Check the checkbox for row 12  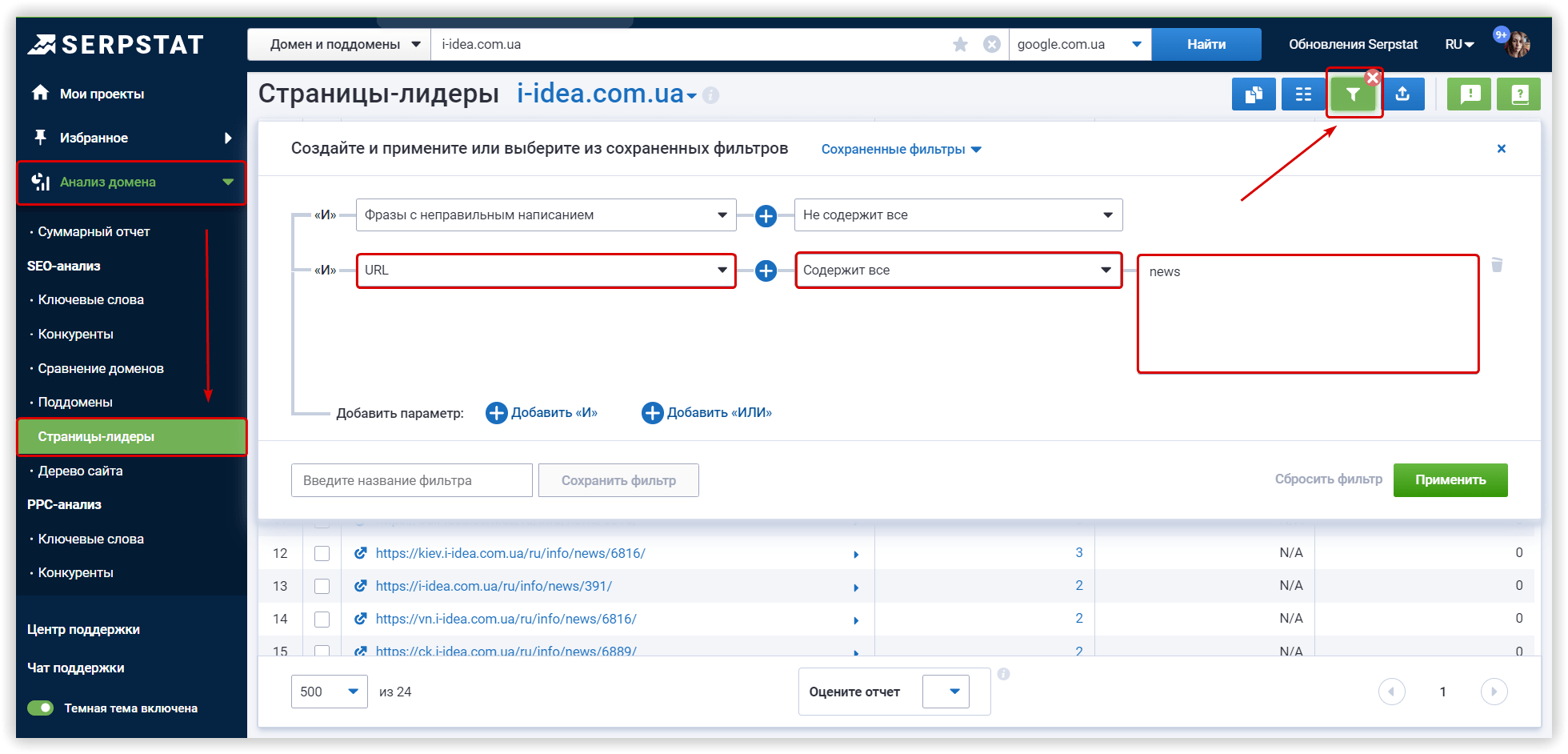click(322, 553)
